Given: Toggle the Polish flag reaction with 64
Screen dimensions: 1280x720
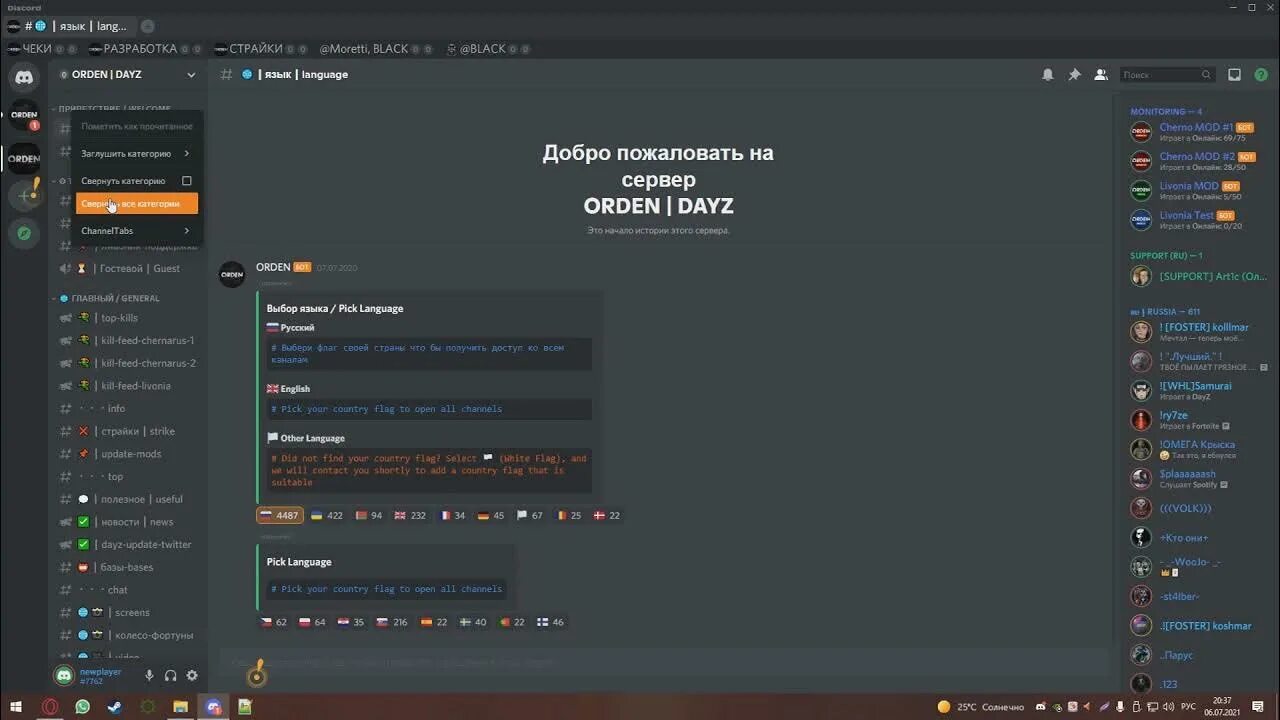Looking at the screenshot, I should [313, 622].
